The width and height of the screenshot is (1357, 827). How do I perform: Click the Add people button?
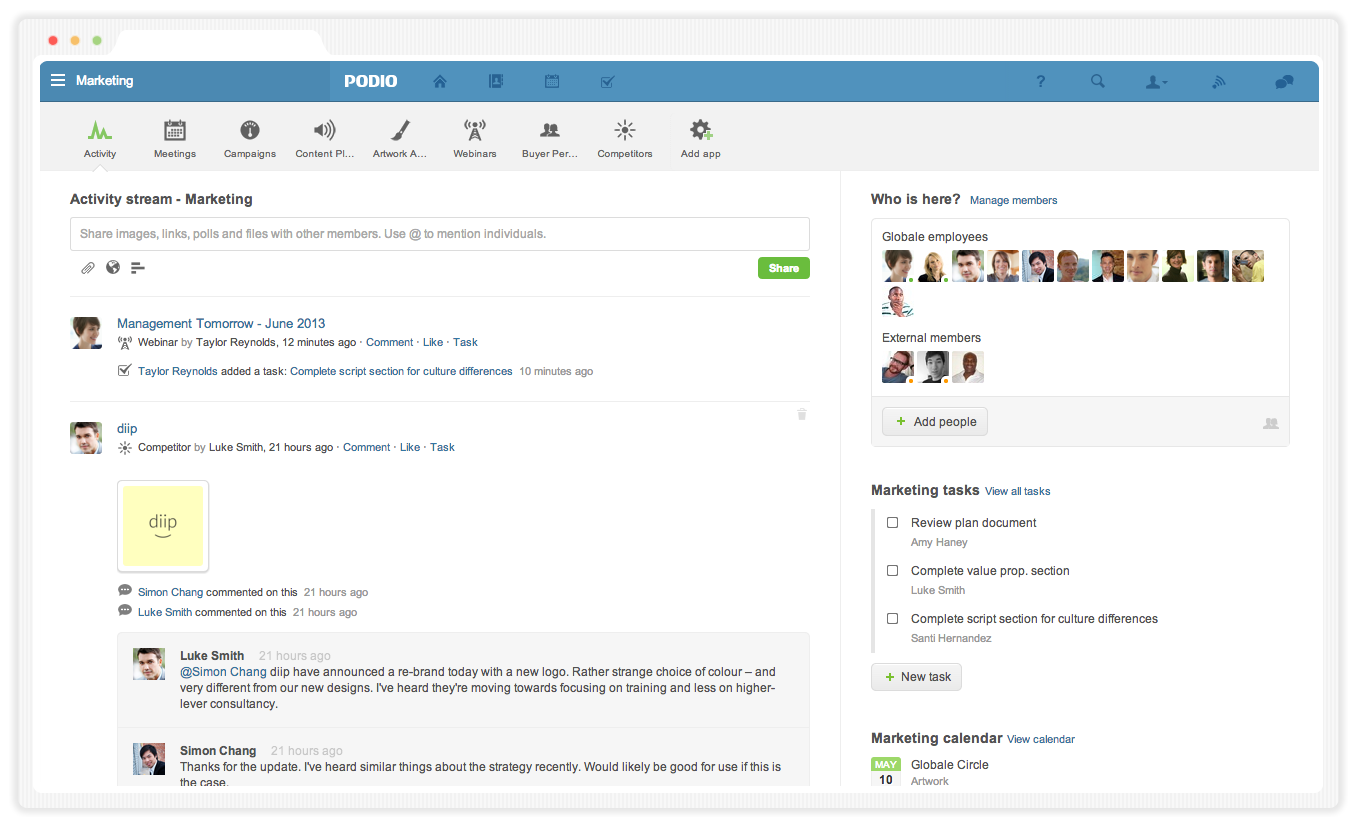point(935,422)
